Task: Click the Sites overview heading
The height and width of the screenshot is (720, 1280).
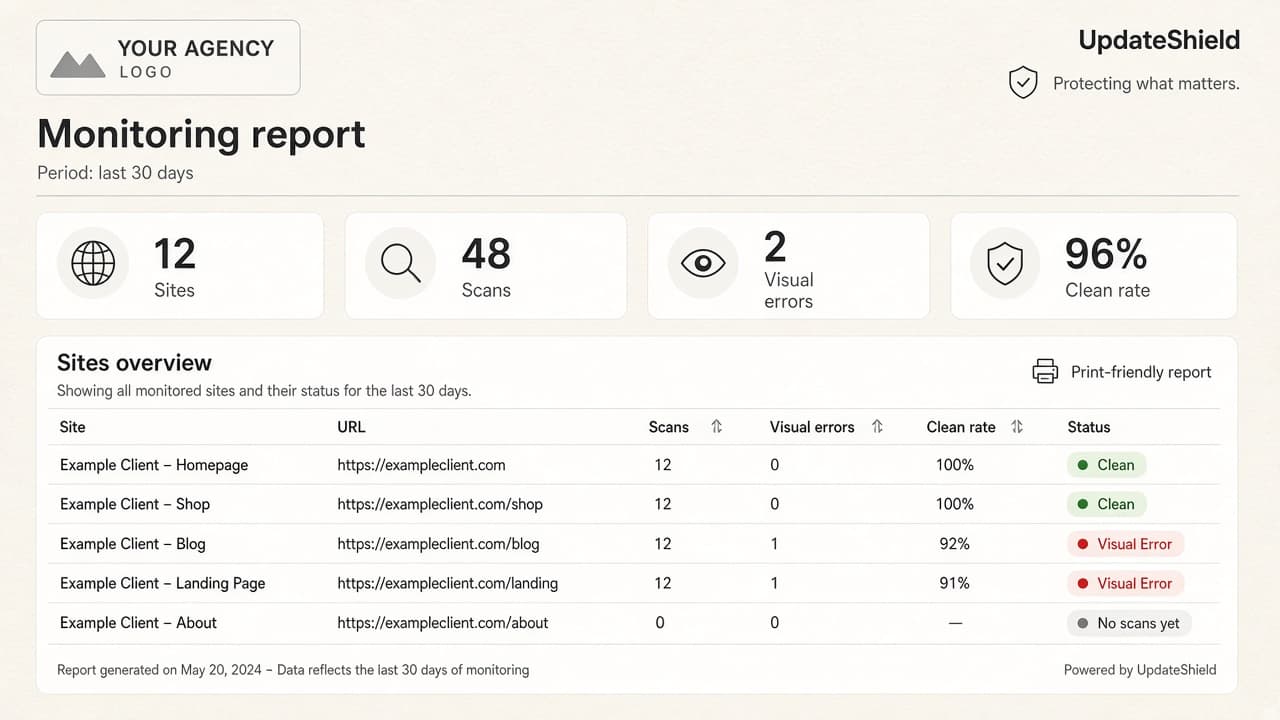Action: point(134,363)
